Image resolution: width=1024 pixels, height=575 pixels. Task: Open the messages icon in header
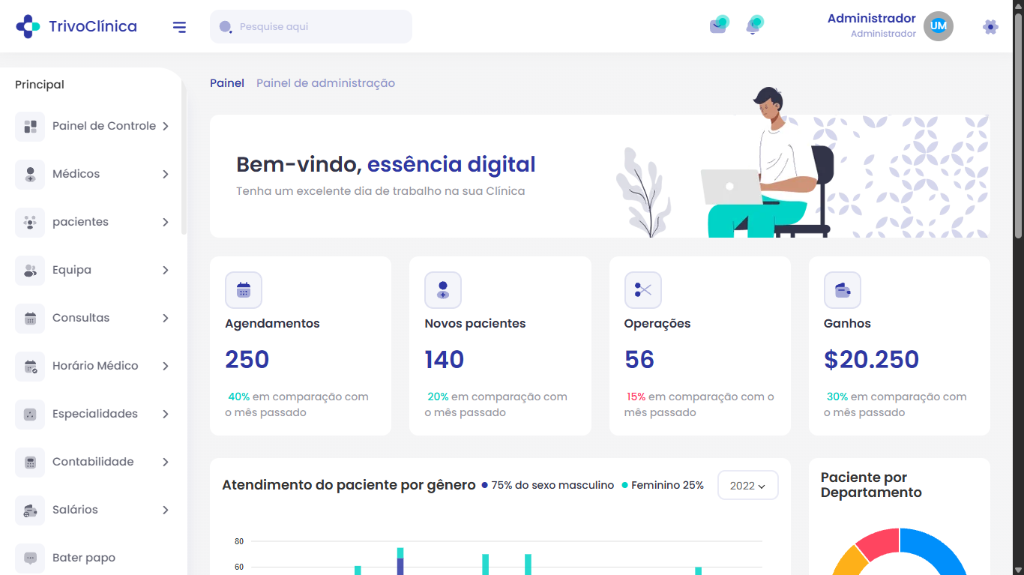(719, 25)
